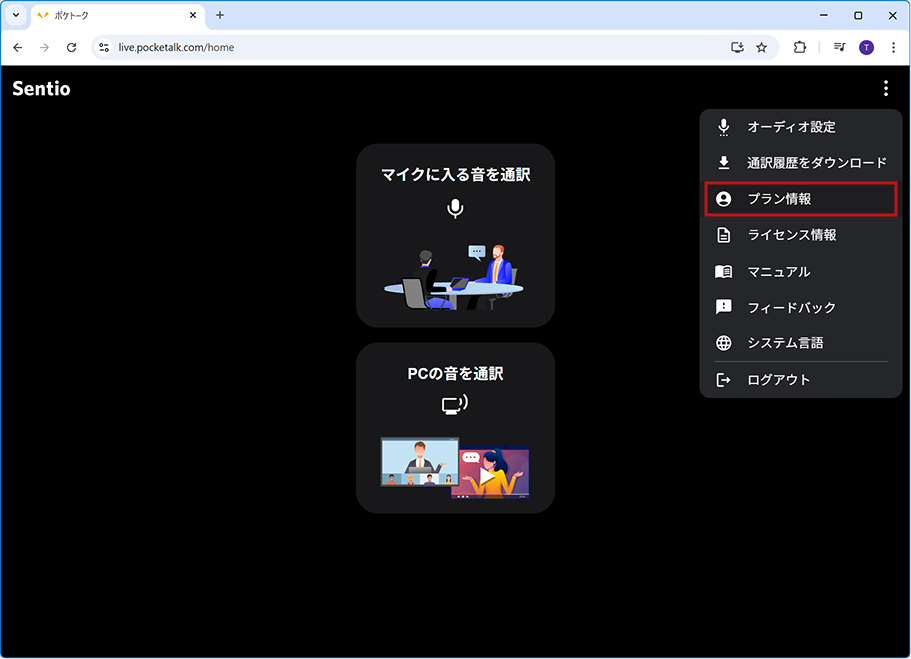The height and width of the screenshot is (659, 911).
Task: Open the purple T profile avatar
Action: tap(866, 48)
